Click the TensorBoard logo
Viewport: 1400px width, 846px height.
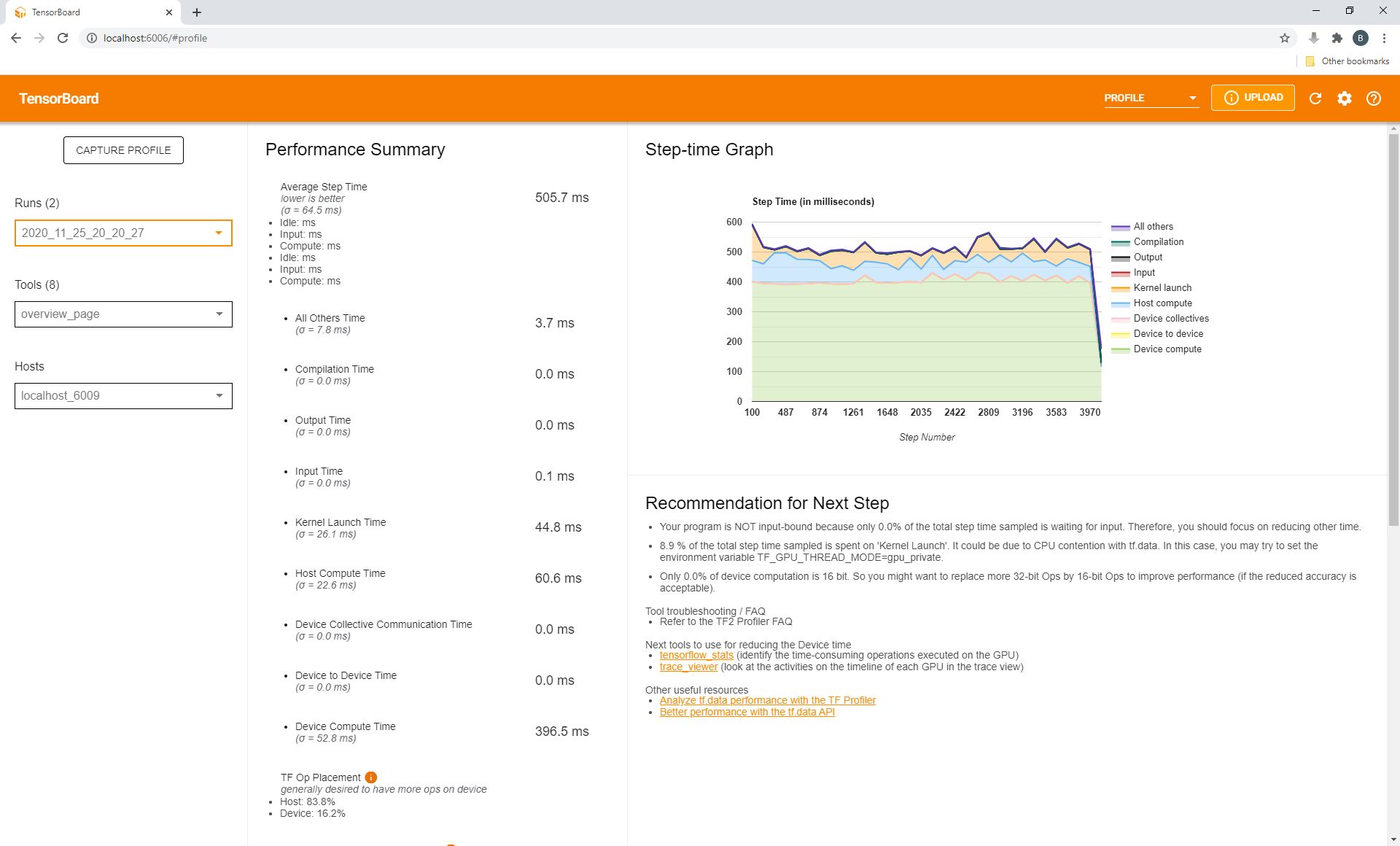coord(58,98)
